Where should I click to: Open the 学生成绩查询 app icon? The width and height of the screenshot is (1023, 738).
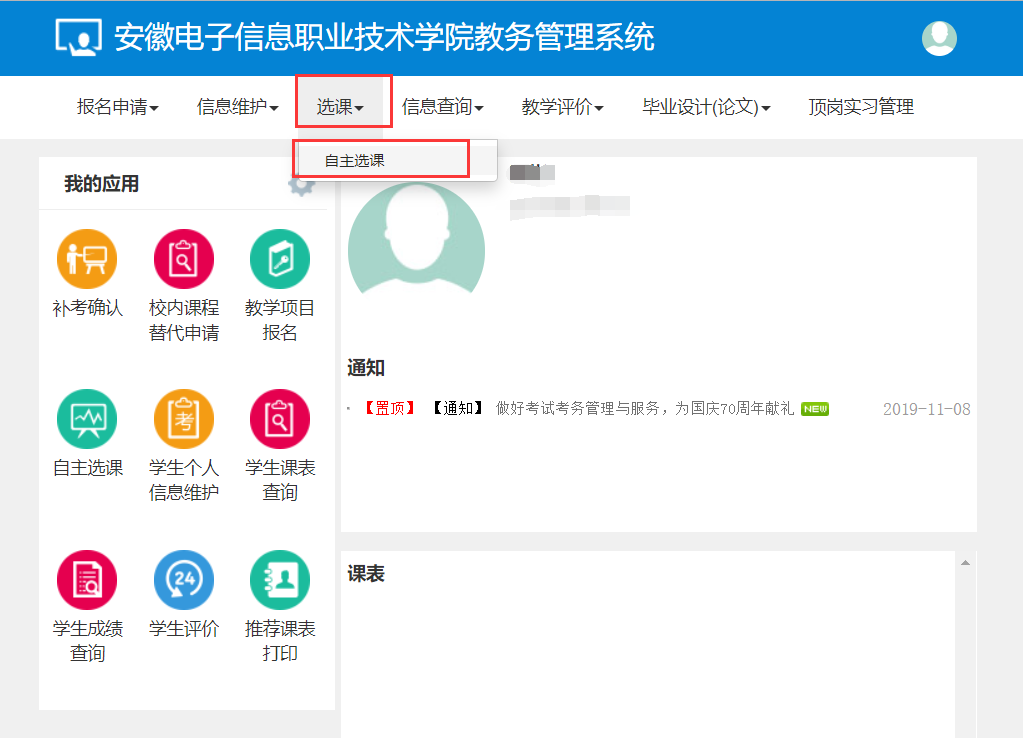pyautogui.click(x=87, y=580)
